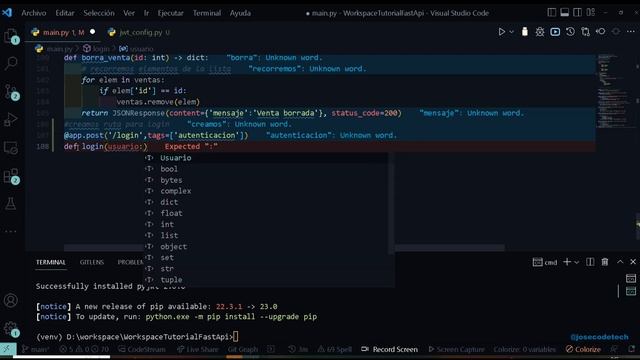Open the Extensions view

tap(11, 176)
